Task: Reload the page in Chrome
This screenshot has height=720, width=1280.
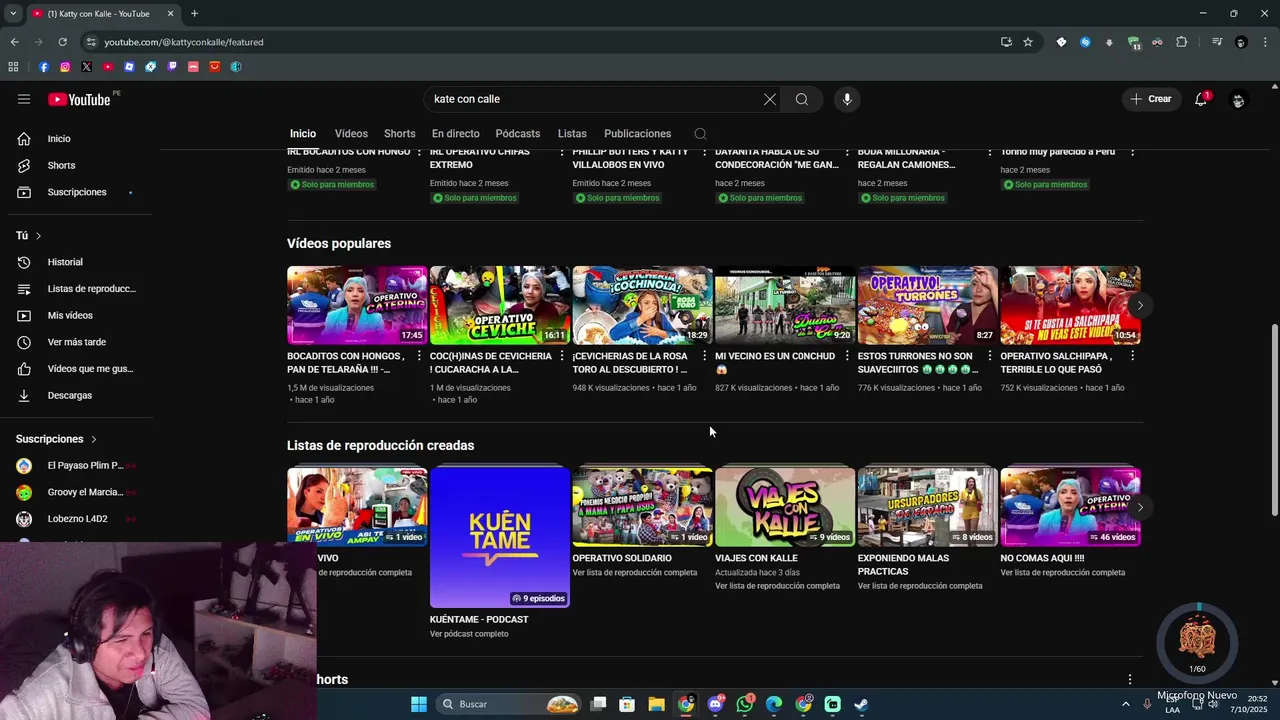Action: click(x=62, y=42)
